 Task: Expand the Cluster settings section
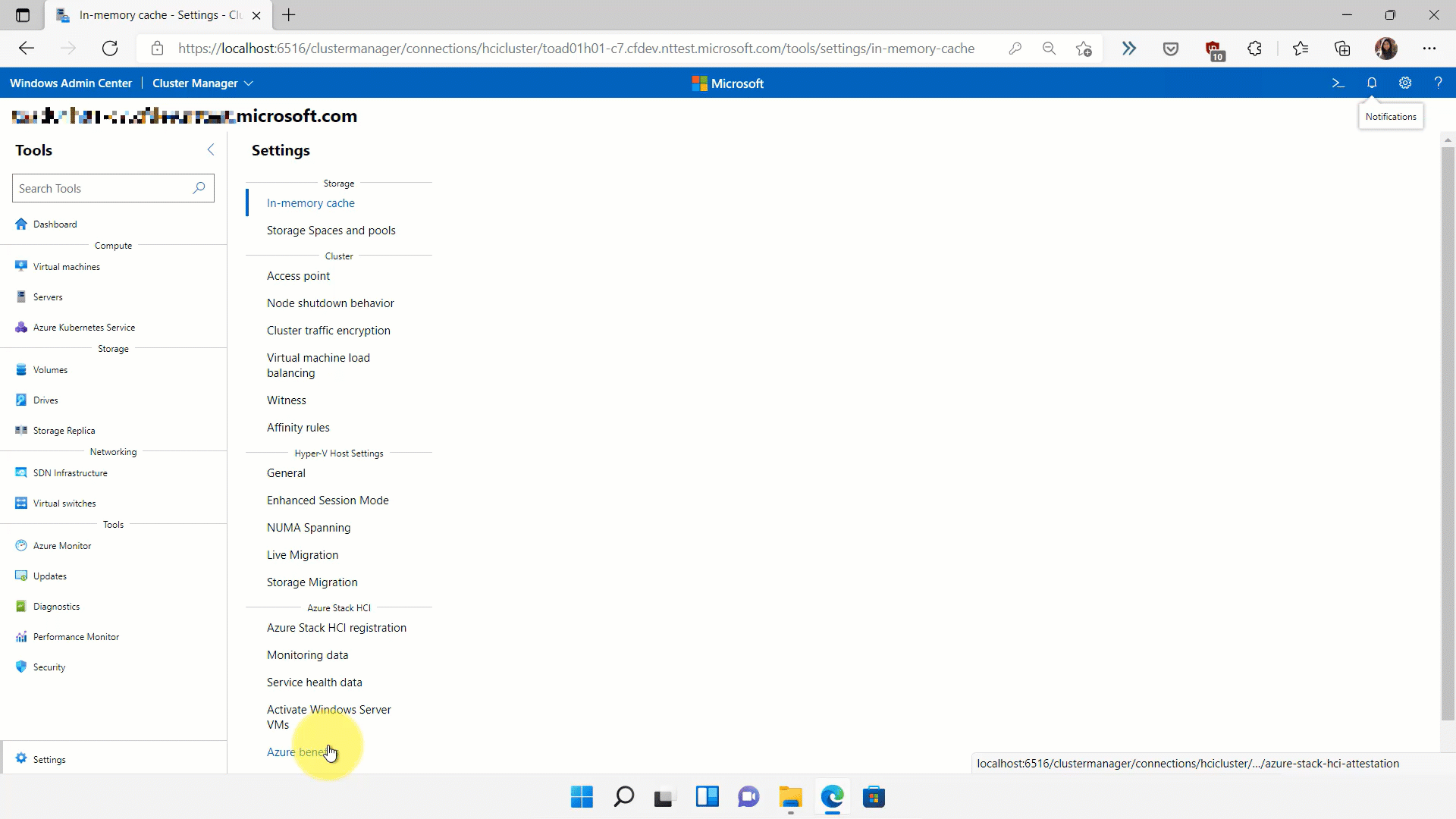pos(339,255)
